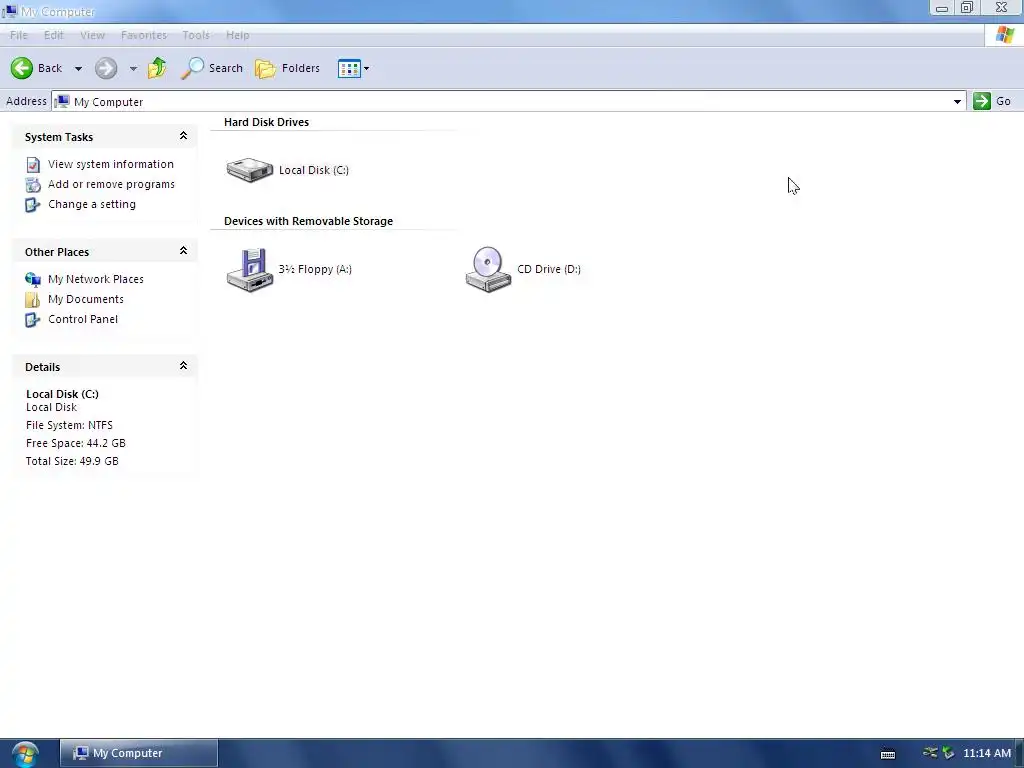Restore down the My Computer window
Viewport: 1024px width, 768px height.
tap(967, 8)
